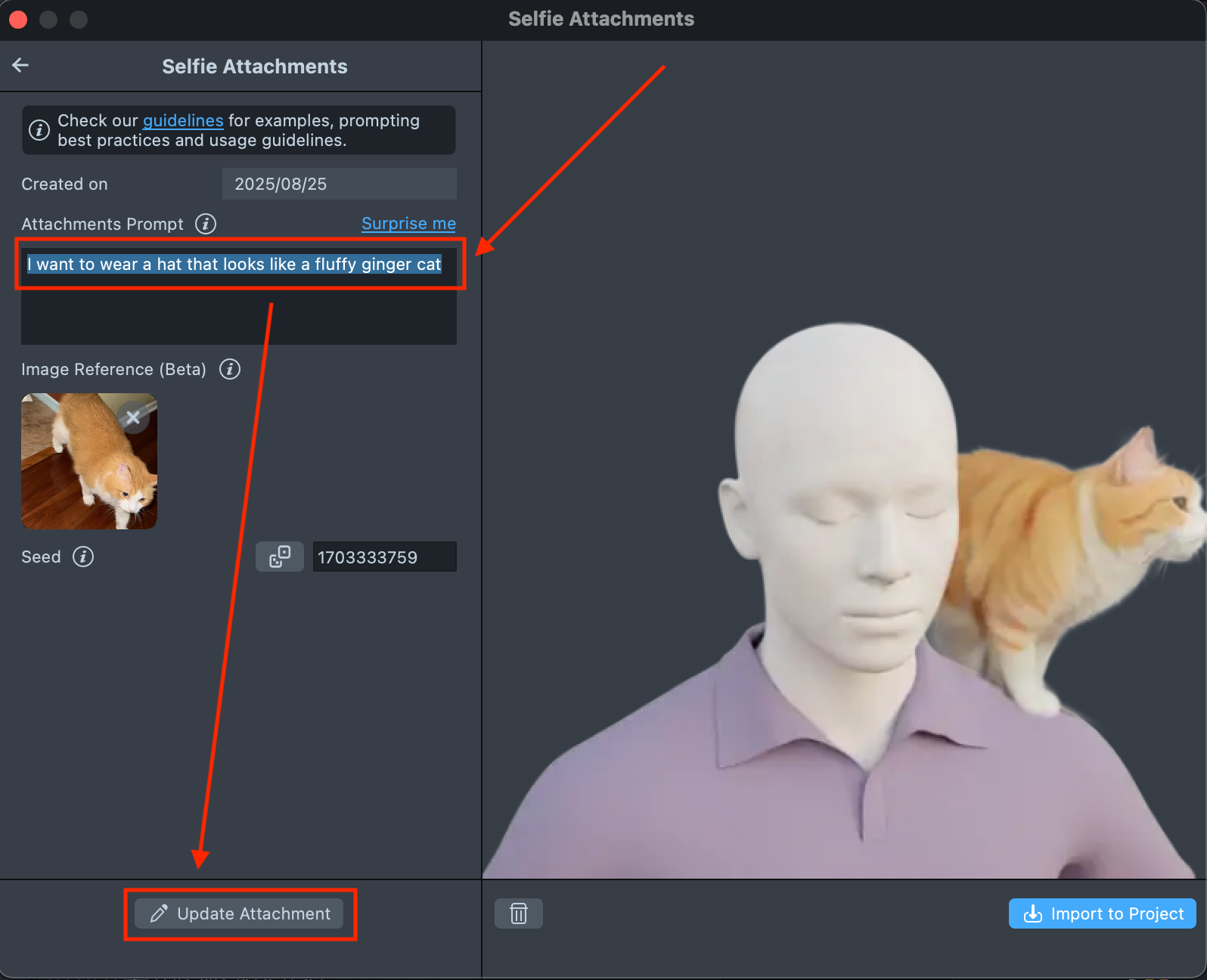
Task: Show info for the Seed setting
Action: point(83,557)
